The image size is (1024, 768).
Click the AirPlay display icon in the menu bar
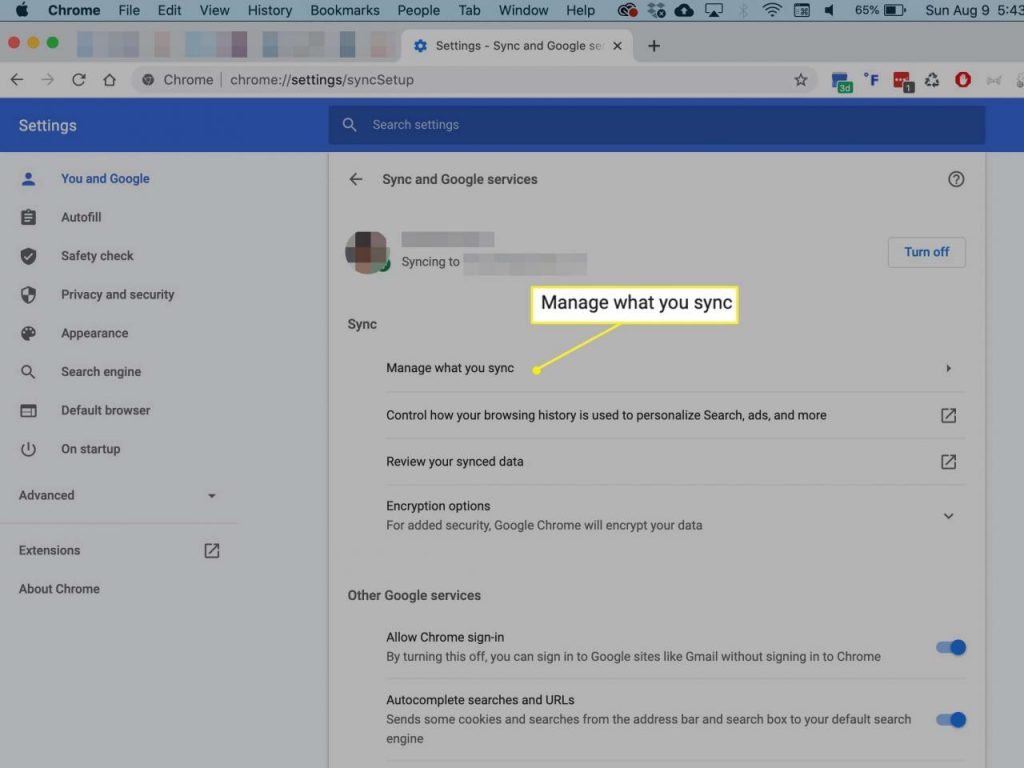(x=713, y=10)
